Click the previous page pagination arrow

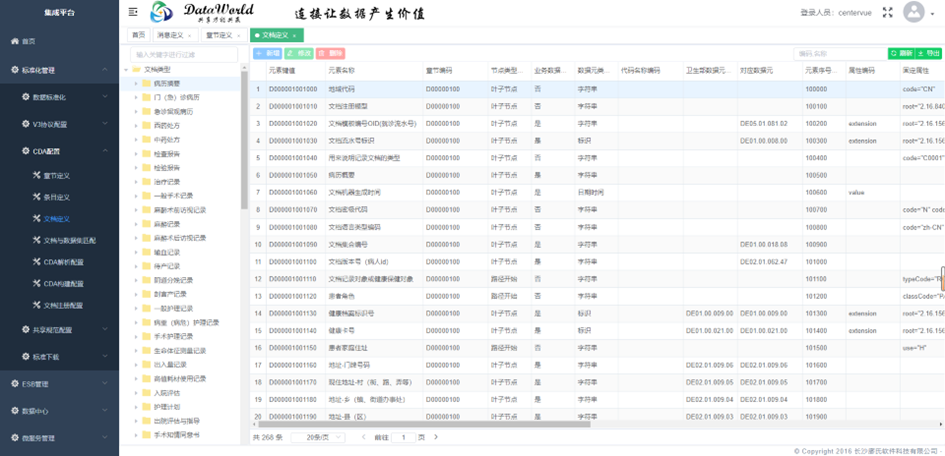[363, 437]
